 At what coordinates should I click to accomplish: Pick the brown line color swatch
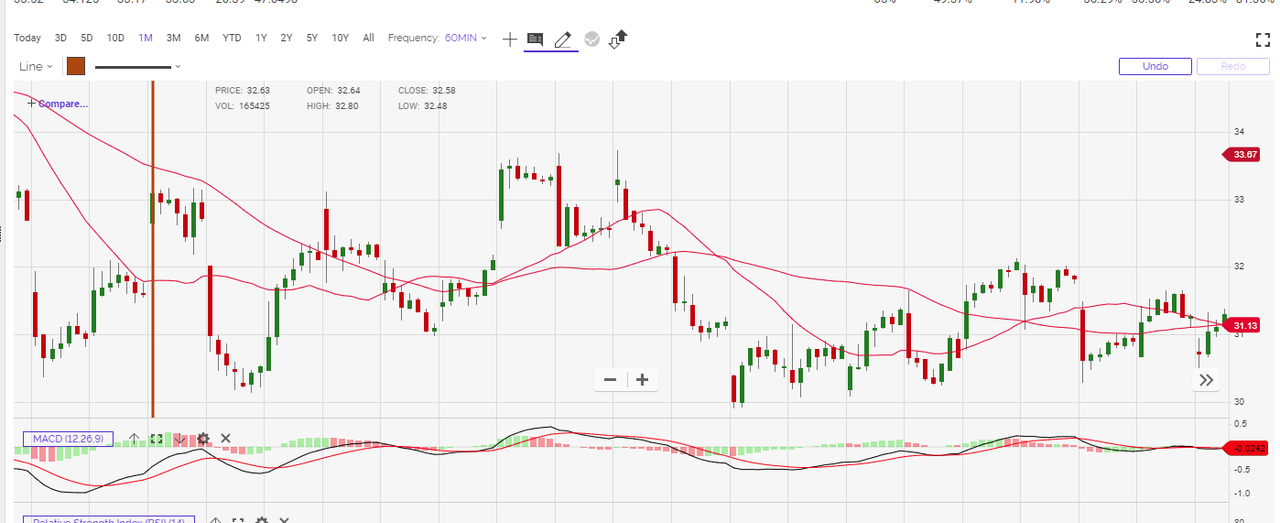pyautogui.click(x=75, y=66)
